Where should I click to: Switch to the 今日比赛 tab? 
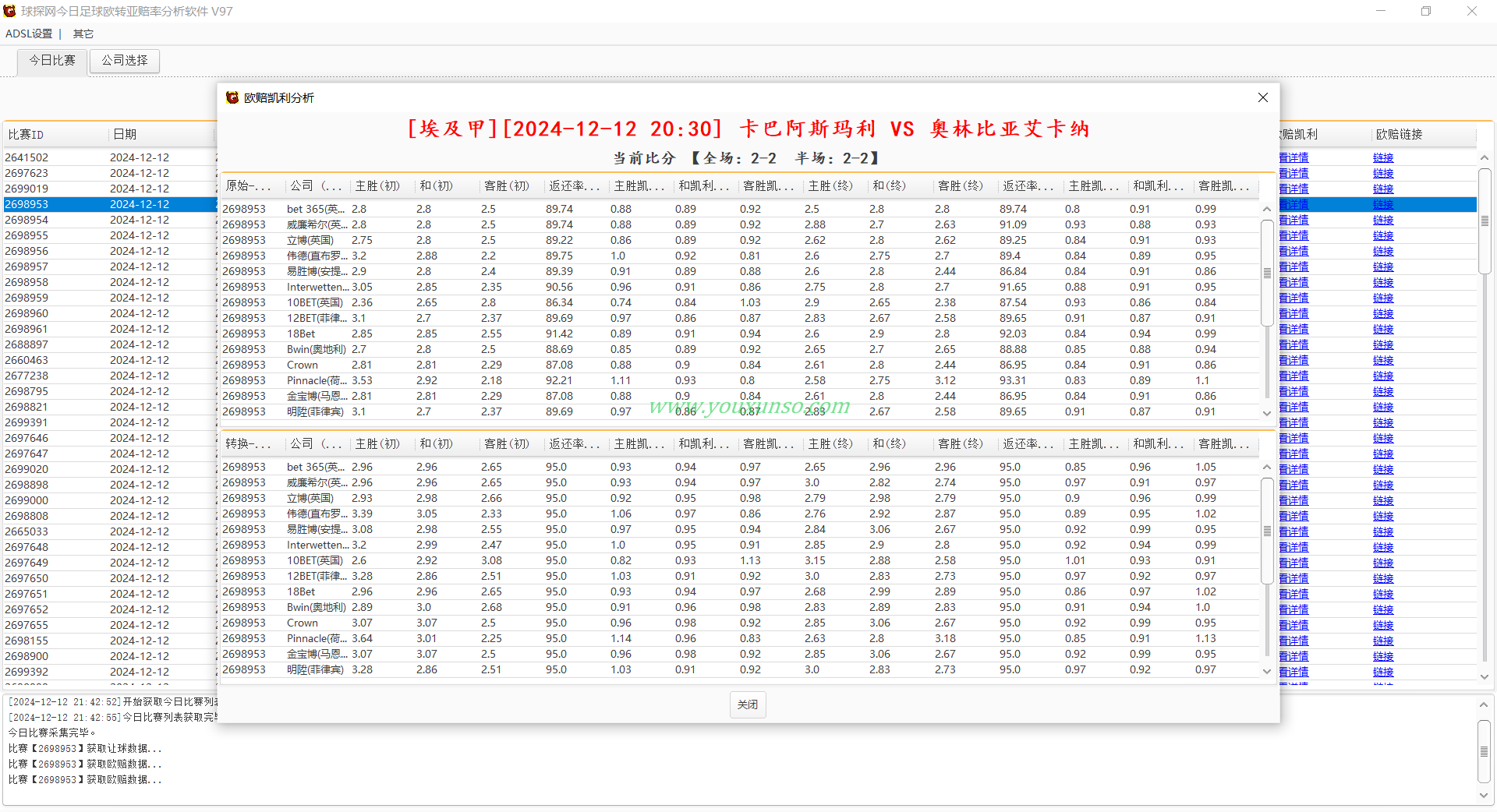(x=52, y=60)
